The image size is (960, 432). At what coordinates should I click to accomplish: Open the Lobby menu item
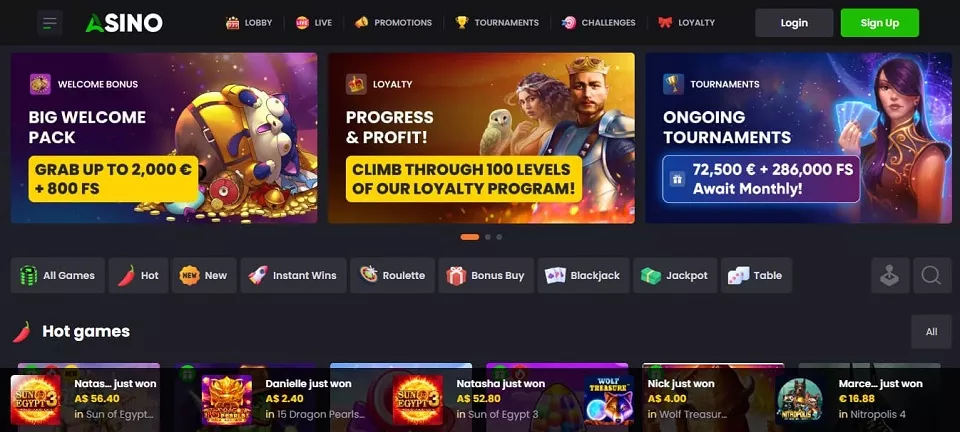pos(249,23)
